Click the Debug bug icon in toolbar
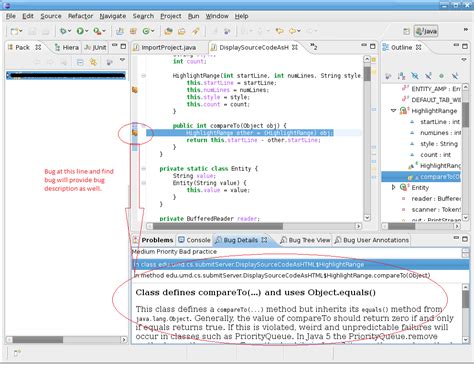This screenshot has height=371, width=474. 63,31
